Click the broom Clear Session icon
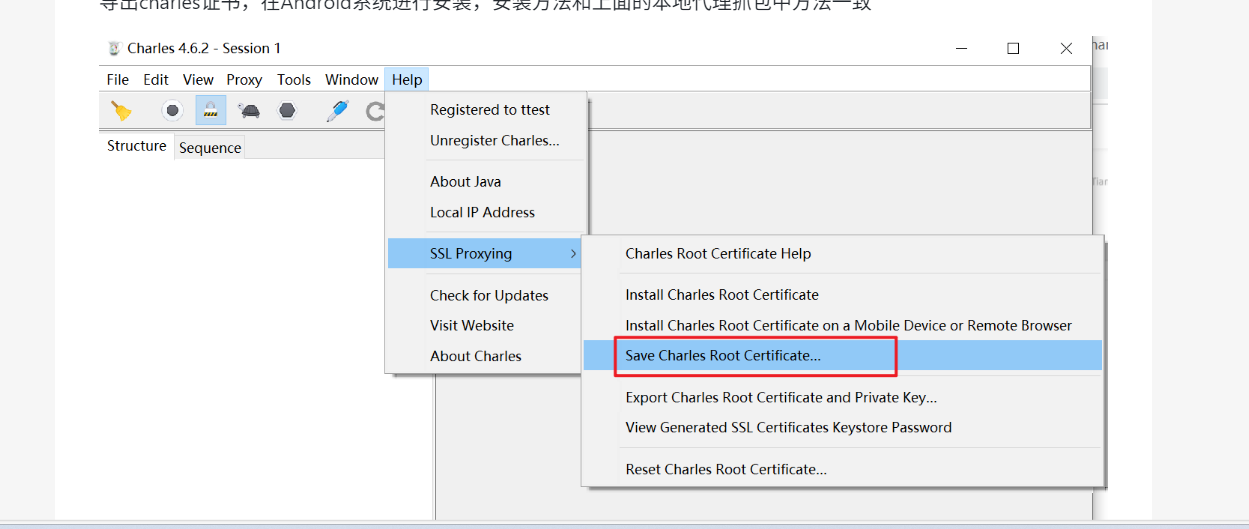 click(122, 111)
